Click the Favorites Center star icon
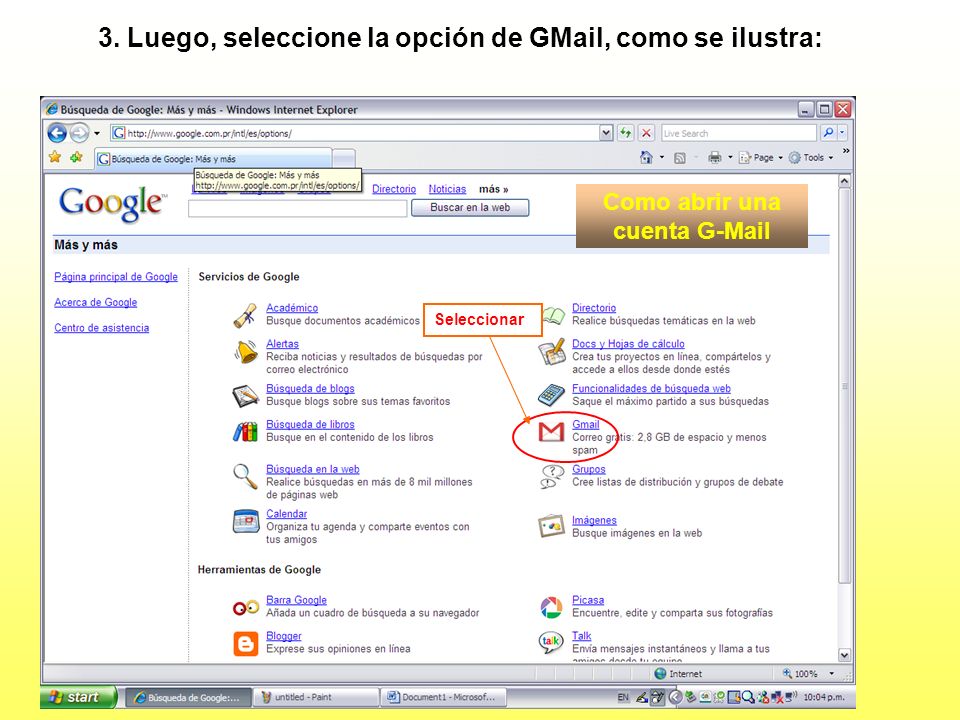The width and height of the screenshot is (960, 720). coord(55,157)
